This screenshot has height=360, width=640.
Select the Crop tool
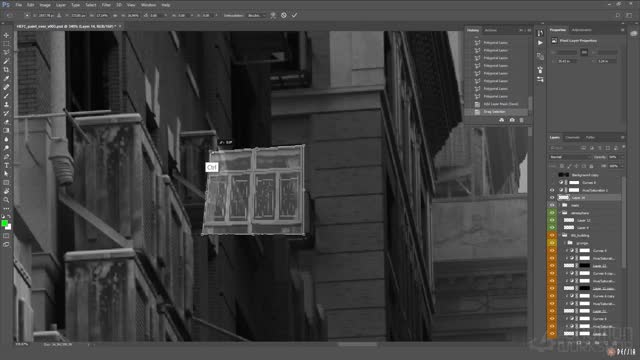click(x=6, y=70)
